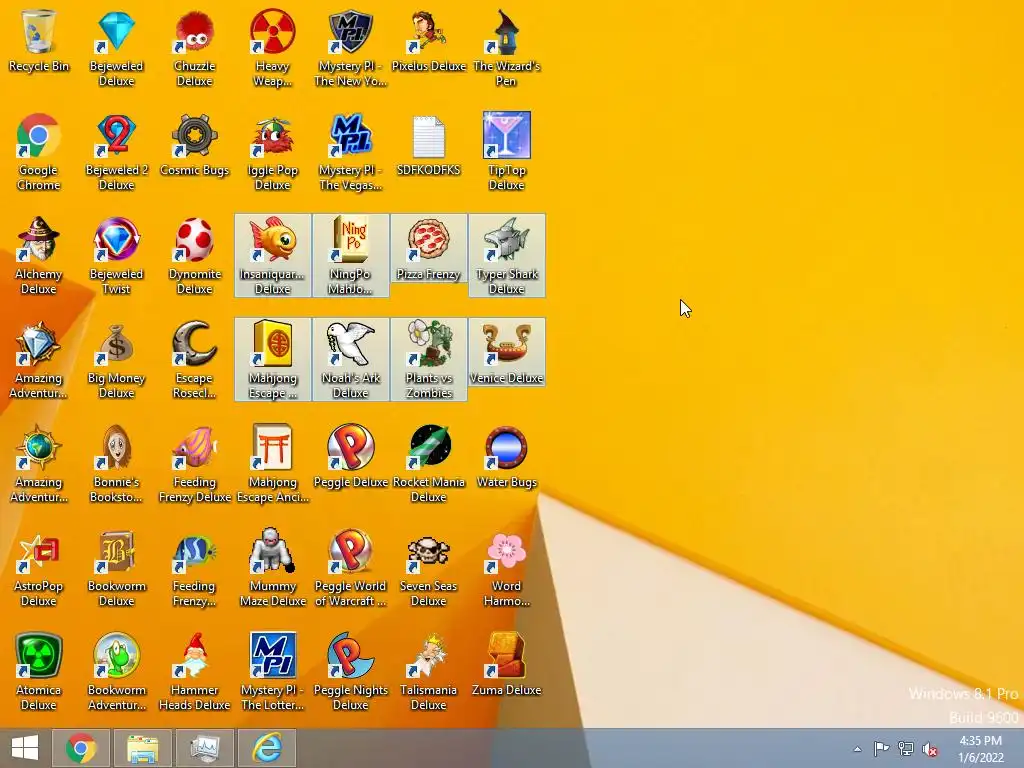Open Action Center flag in tray
The image size is (1024, 768).
tap(882, 749)
